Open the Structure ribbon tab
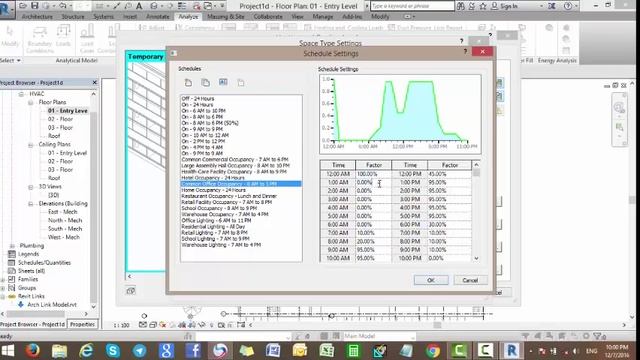 pos(73,17)
